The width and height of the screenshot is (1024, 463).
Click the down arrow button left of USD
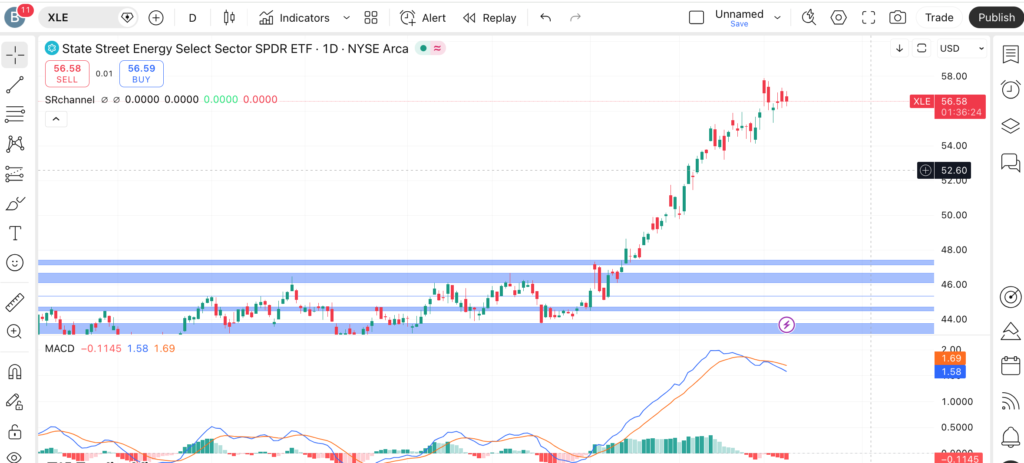[x=900, y=48]
